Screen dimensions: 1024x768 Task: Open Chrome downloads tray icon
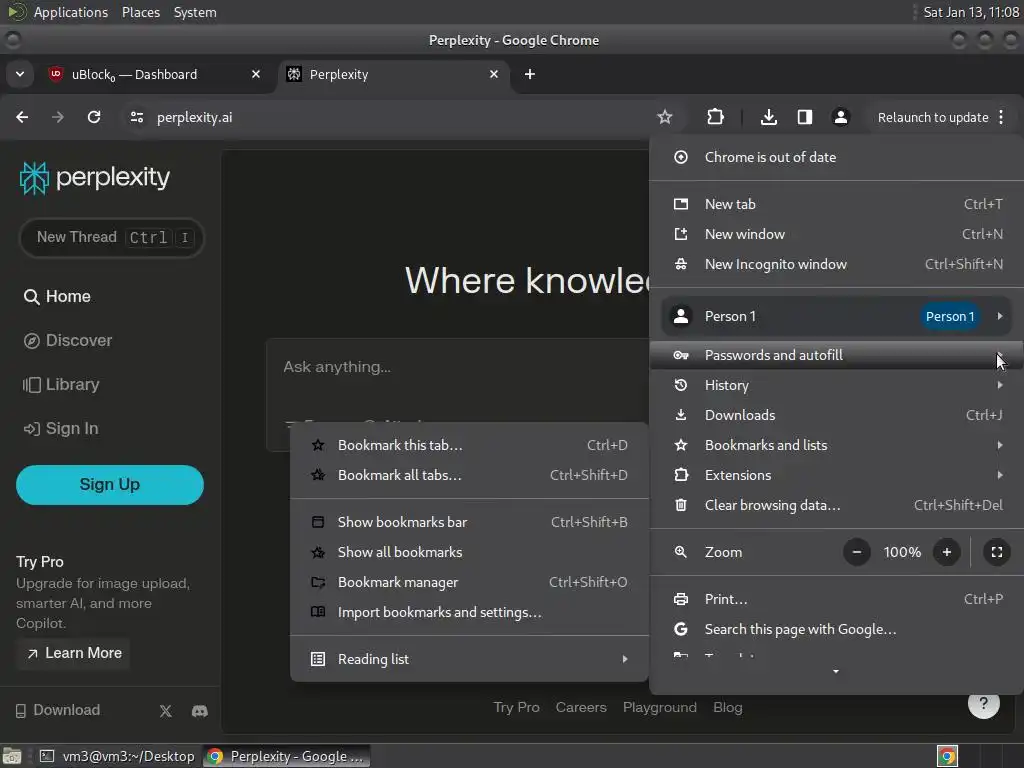pos(769,117)
